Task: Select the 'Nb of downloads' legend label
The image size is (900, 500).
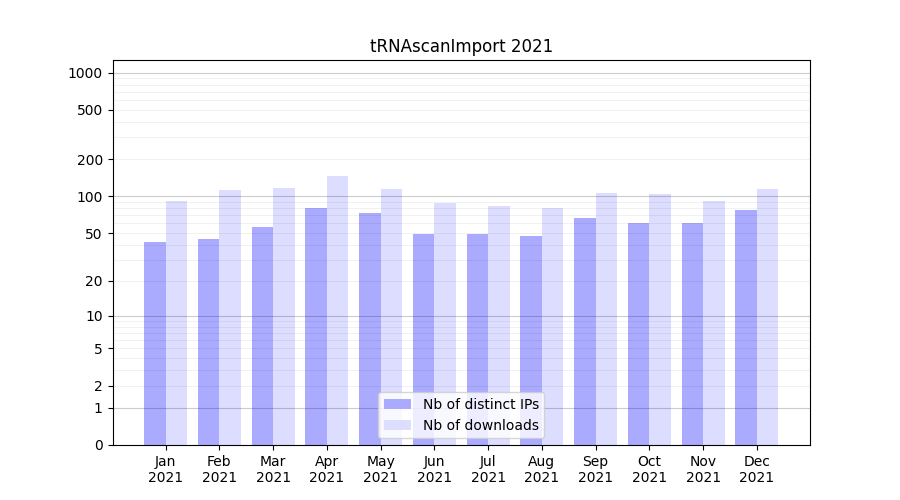Action: tap(480, 425)
